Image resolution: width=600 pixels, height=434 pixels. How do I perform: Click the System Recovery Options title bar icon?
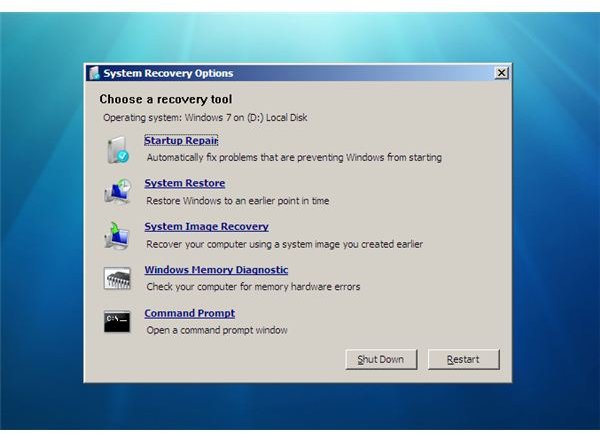(x=94, y=73)
